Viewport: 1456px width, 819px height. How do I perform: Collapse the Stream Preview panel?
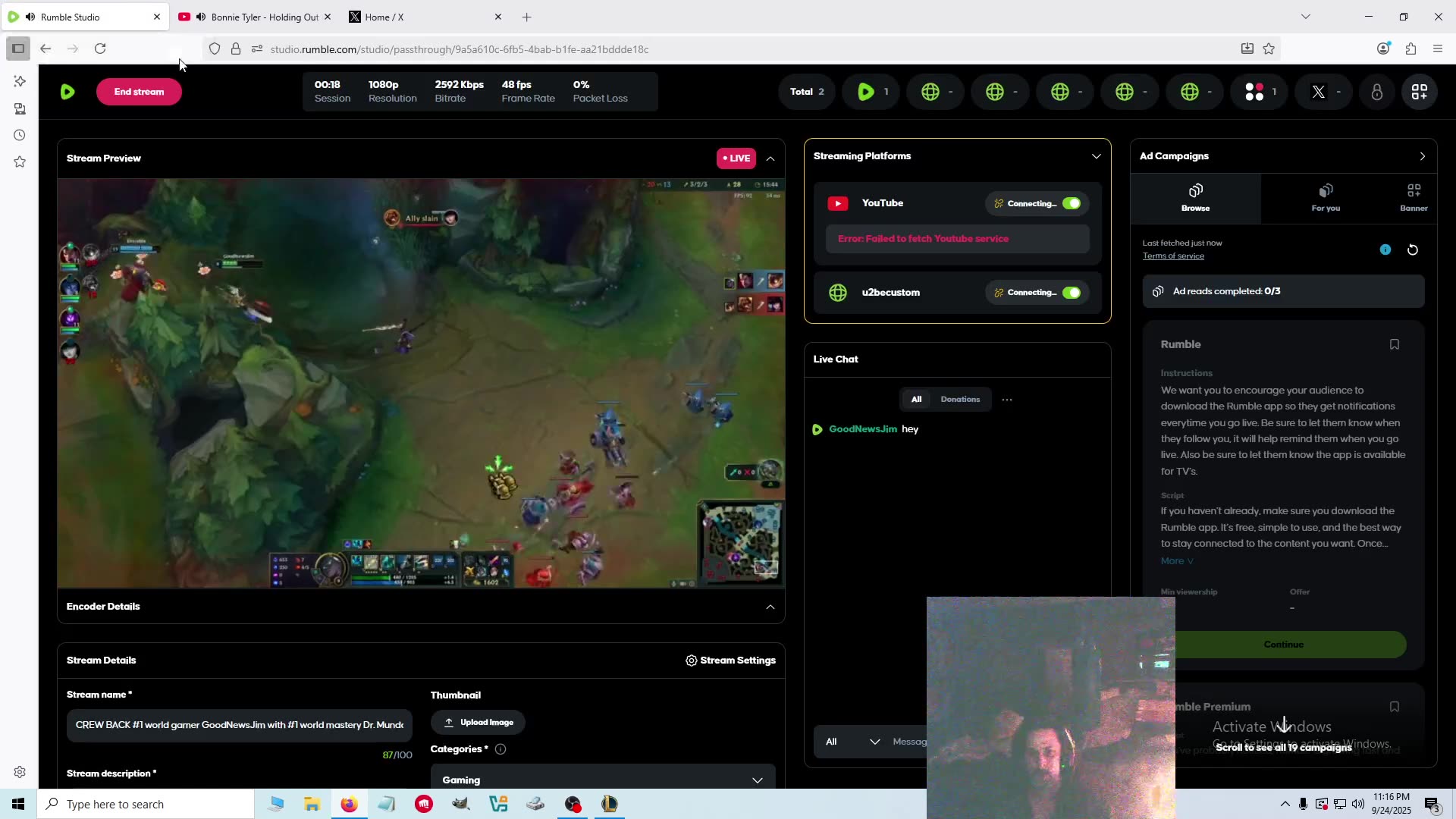point(770,158)
